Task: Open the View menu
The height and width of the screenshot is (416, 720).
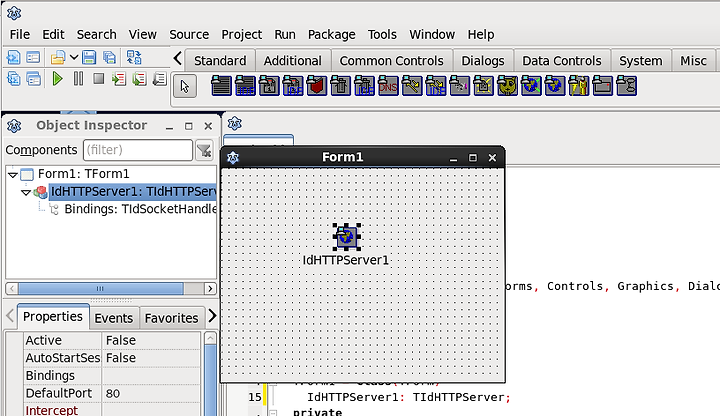Action: [142, 34]
